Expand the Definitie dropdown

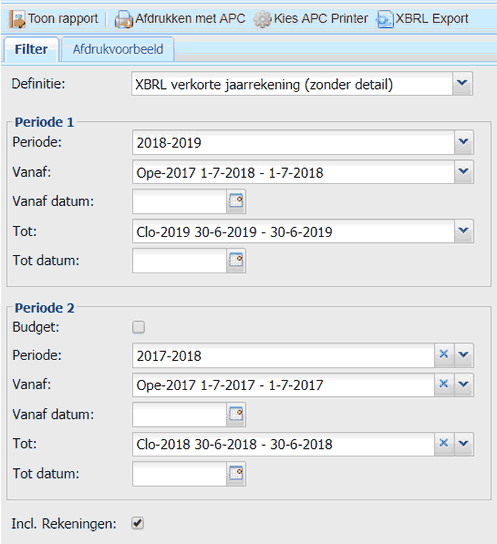tap(462, 84)
